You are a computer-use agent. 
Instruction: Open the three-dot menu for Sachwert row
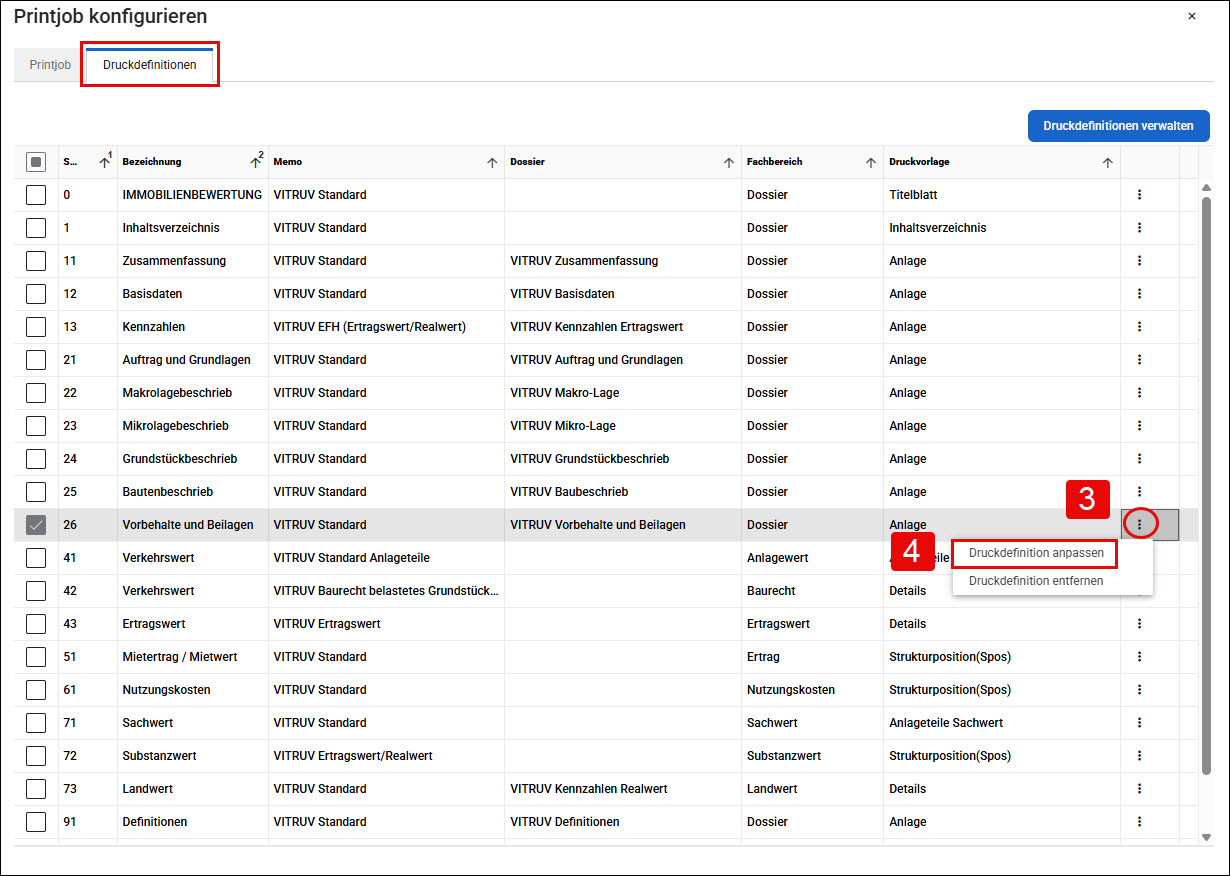[1139, 723]
